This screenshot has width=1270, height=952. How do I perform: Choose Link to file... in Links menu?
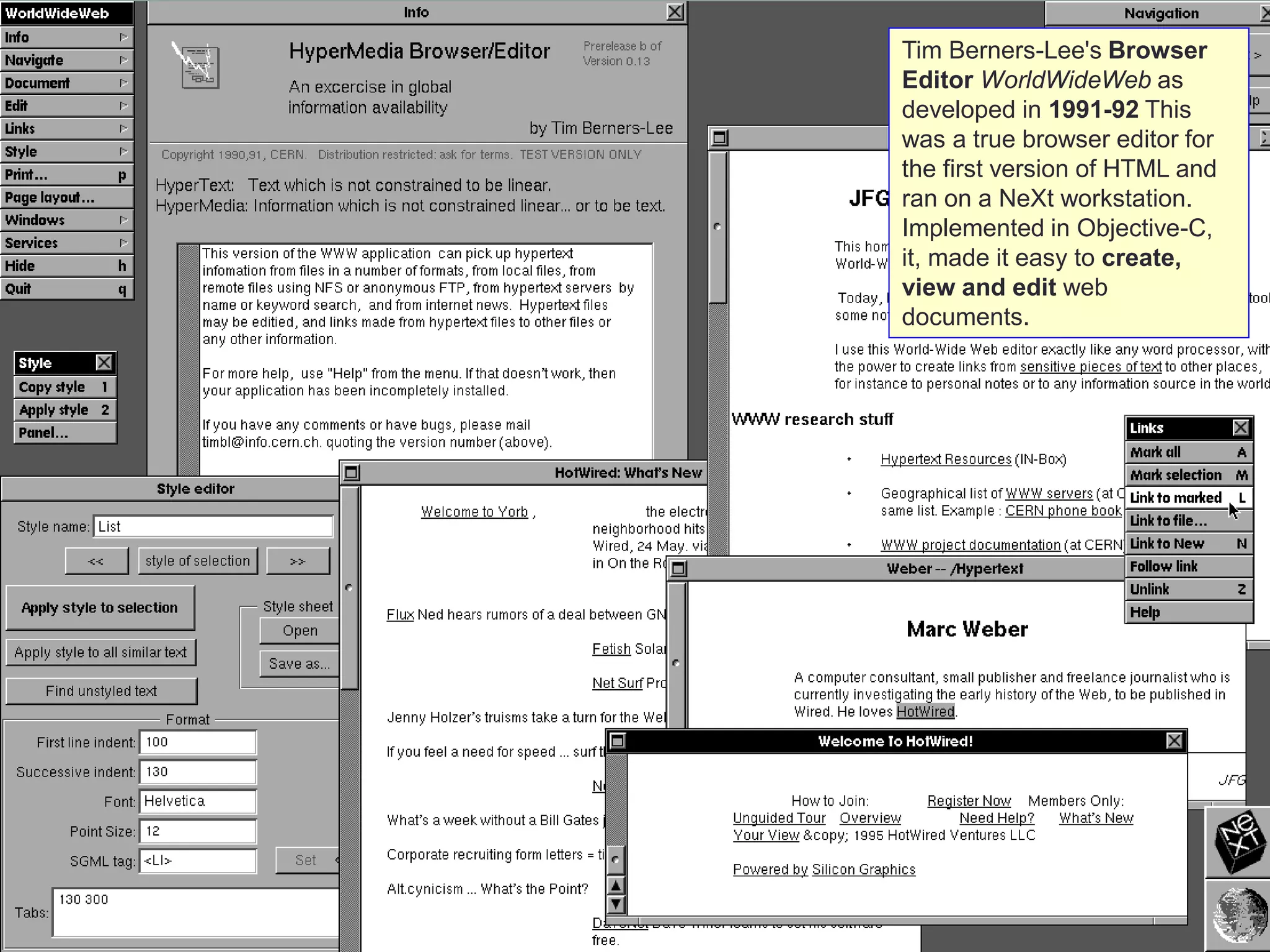(x=1189, y=521)
